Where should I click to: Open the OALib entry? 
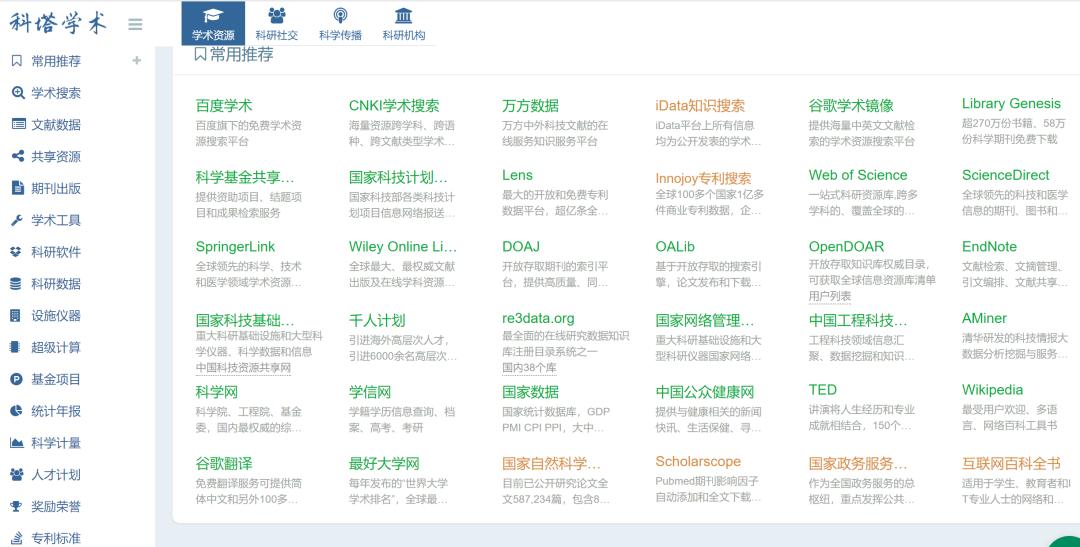pyautogui.click(x=675, y=247)
